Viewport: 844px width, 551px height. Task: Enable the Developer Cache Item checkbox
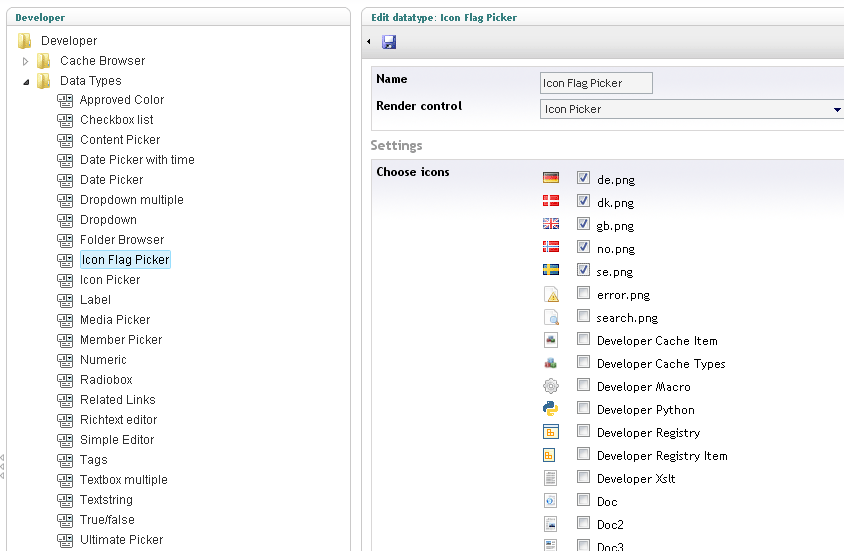pyautogui.click(x=583, y=338)
